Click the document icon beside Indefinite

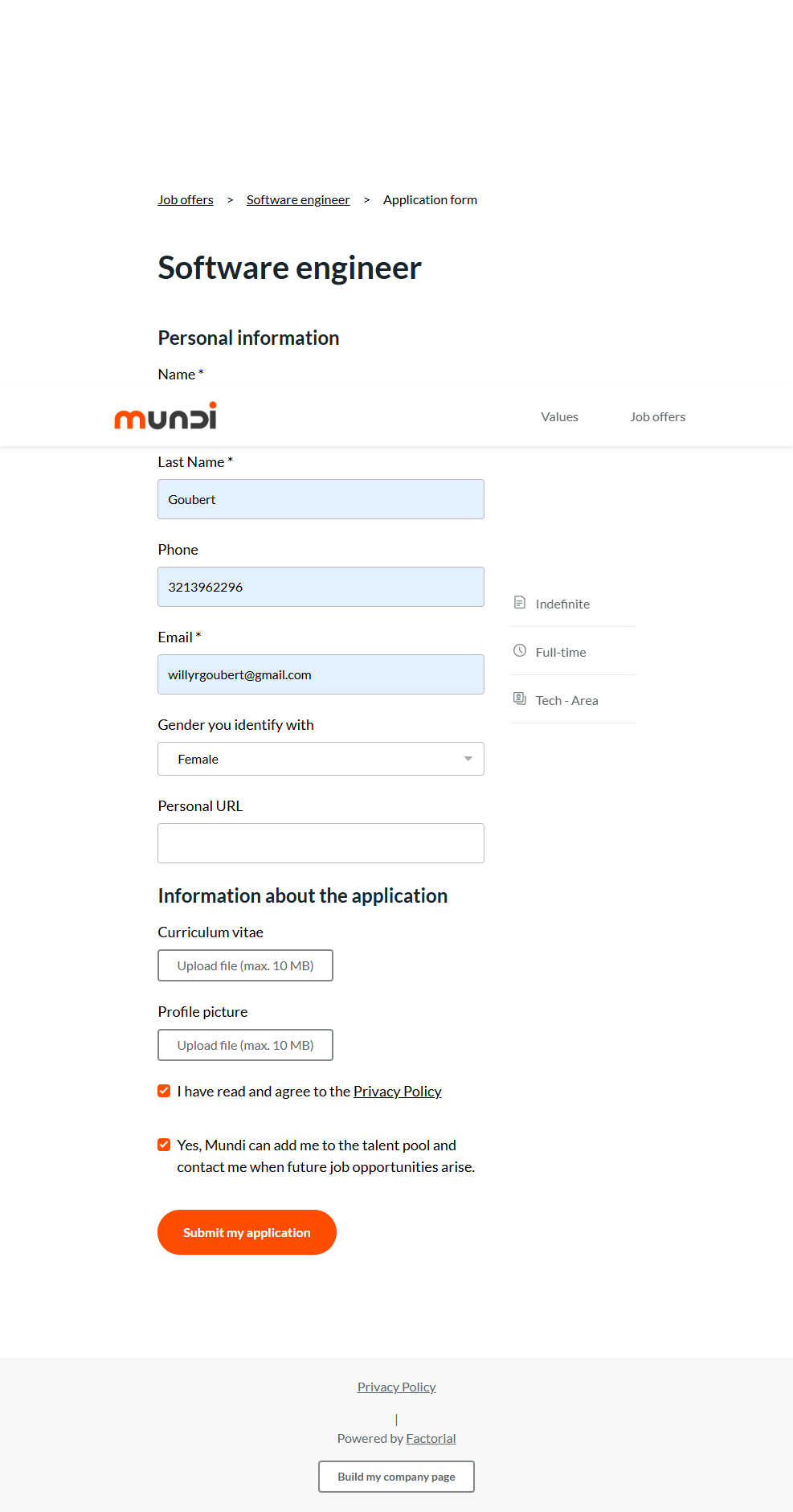[x=520, y=603]
